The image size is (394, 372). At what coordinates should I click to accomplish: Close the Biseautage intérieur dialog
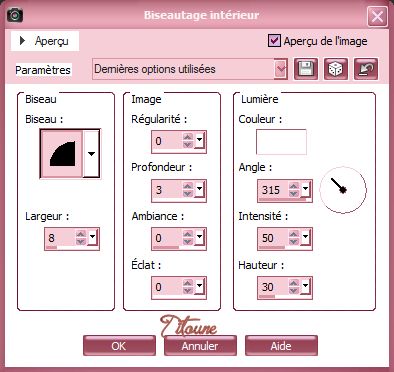point(377,16)
